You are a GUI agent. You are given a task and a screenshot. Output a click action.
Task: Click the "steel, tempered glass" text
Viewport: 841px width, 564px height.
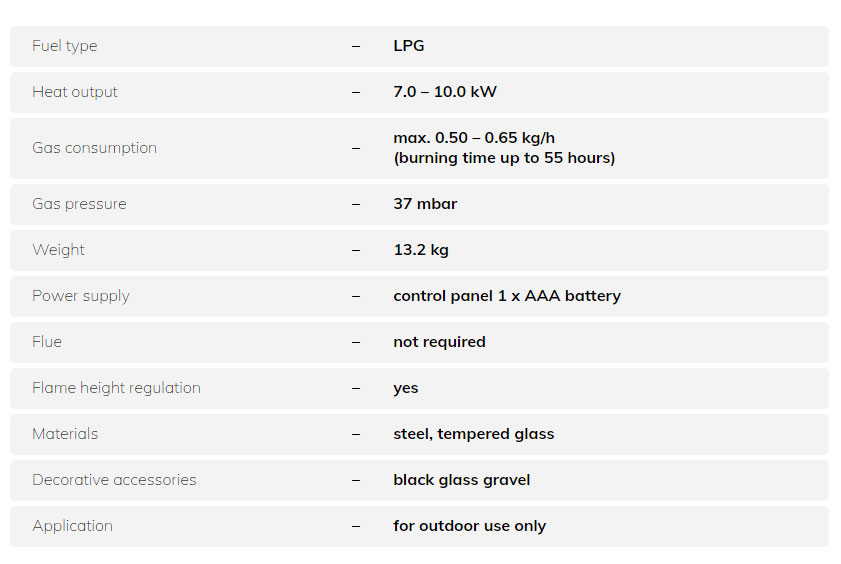tap(474, 434)
